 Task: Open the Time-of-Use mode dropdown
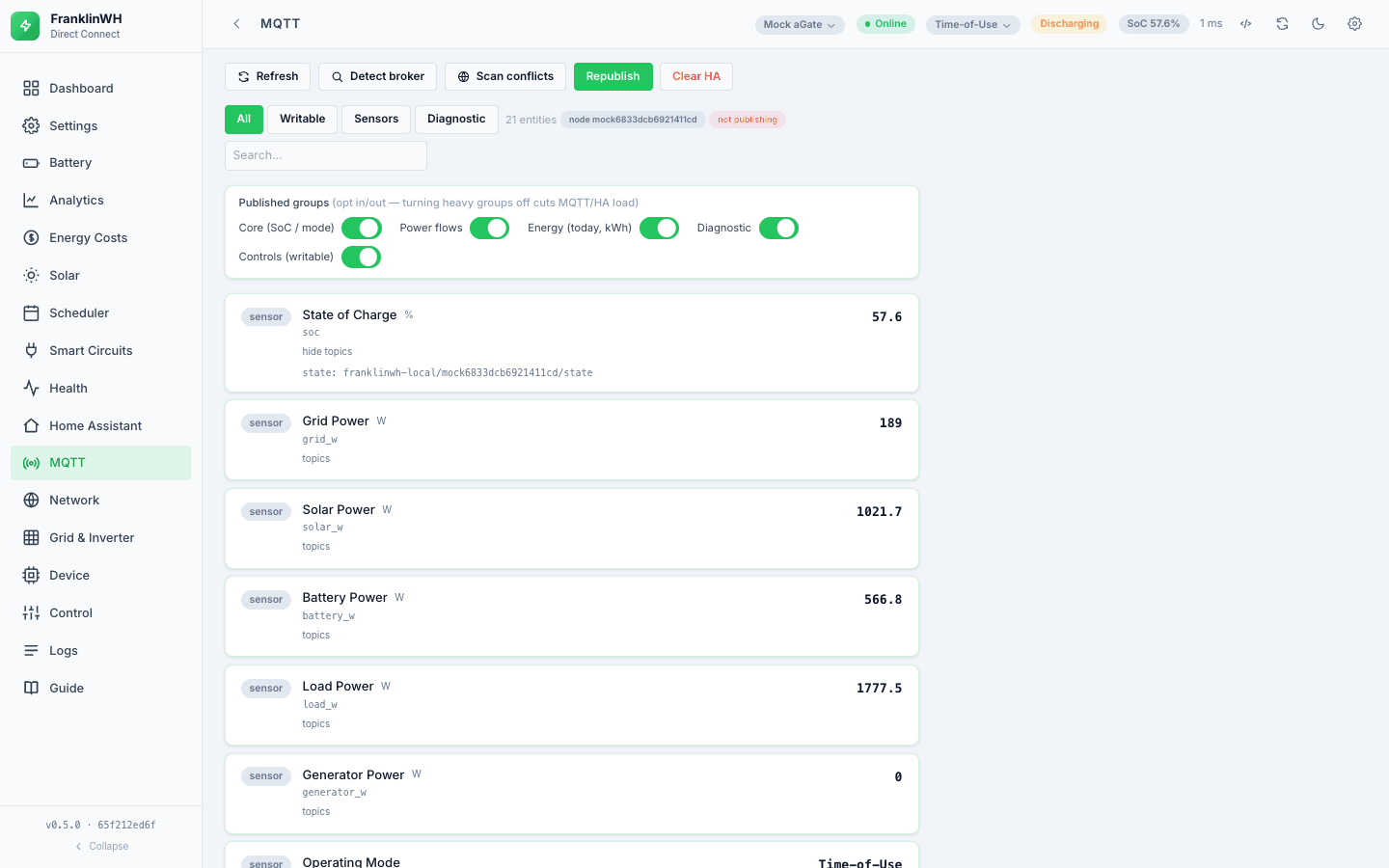973,25
